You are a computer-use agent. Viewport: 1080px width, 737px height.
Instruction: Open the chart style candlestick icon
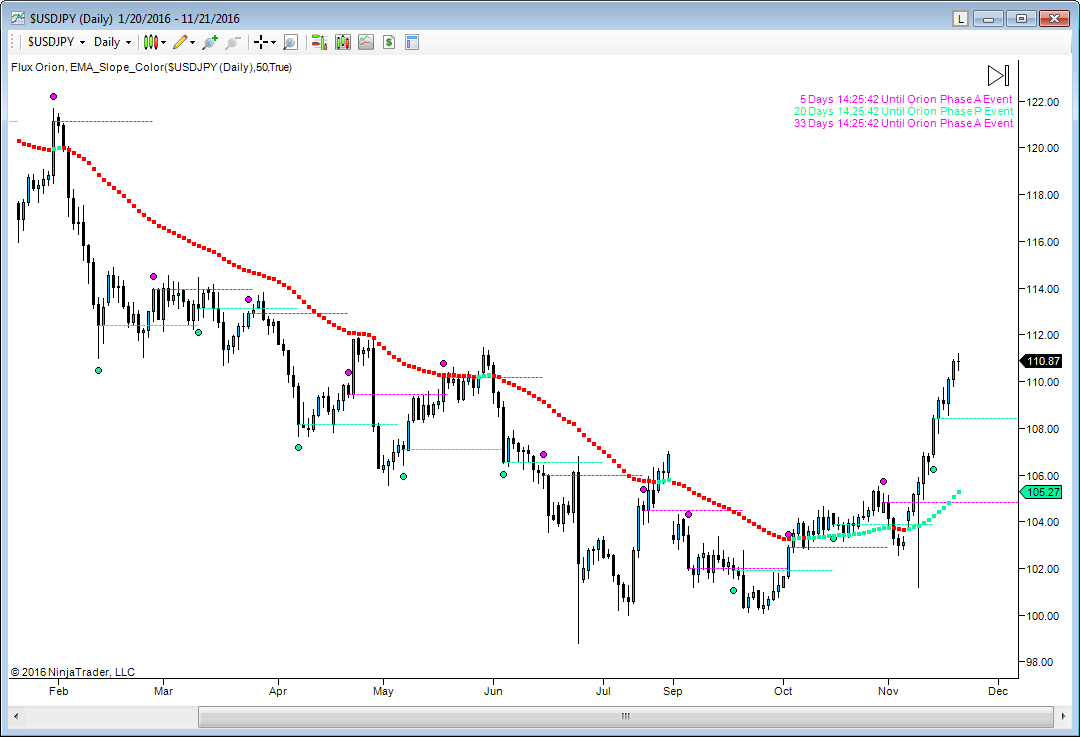click(x=150, y=42)
